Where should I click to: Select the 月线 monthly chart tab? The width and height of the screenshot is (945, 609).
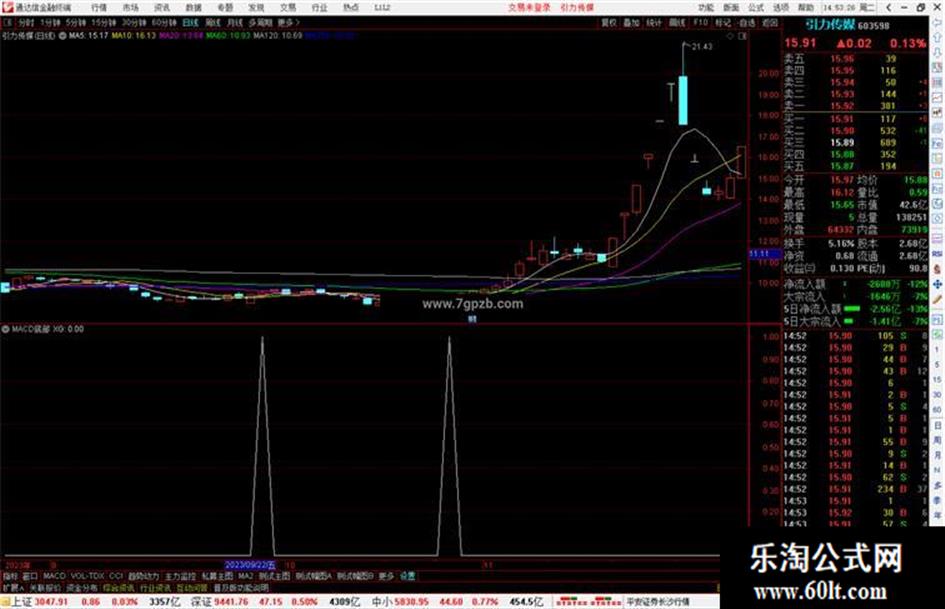(234, 22)
